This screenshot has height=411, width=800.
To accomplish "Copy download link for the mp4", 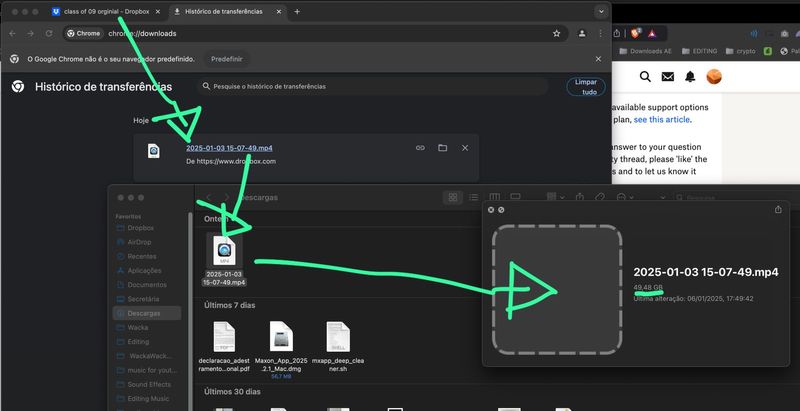I will tap(421, 148).
